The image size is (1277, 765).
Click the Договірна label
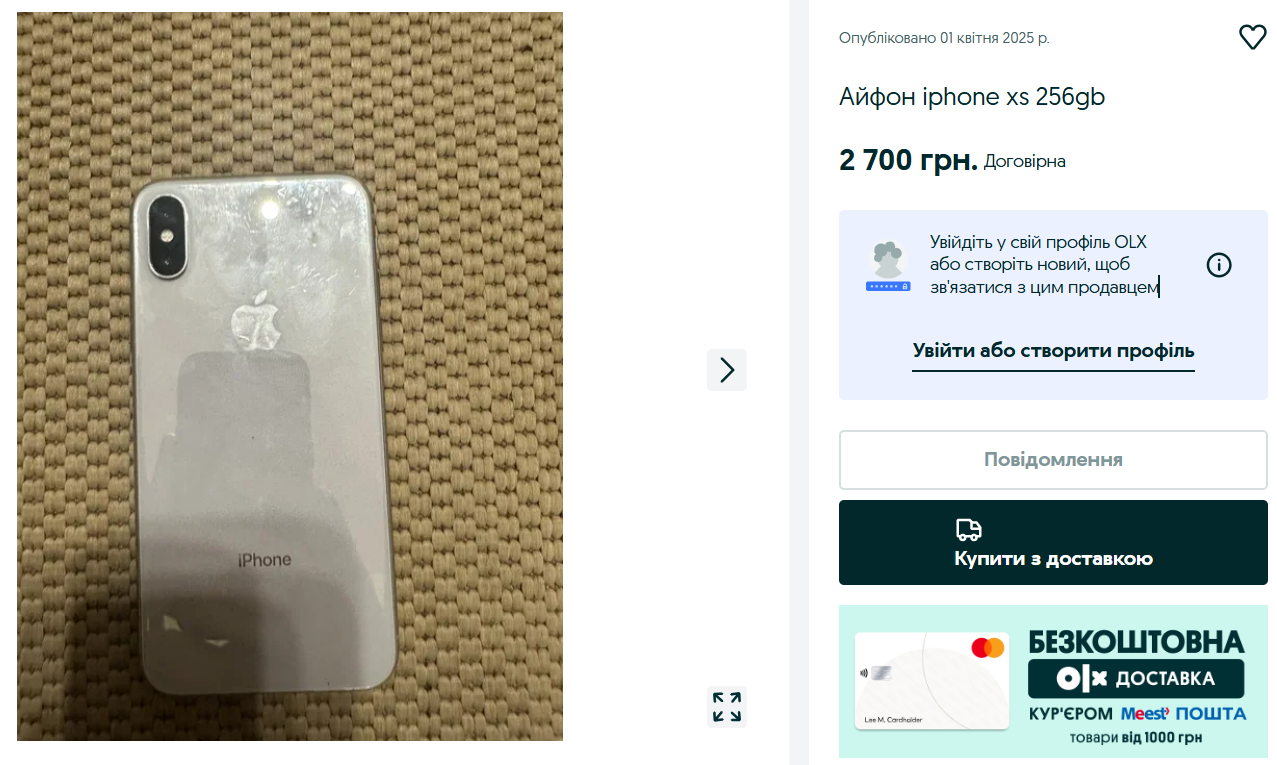pos(1025,161)
